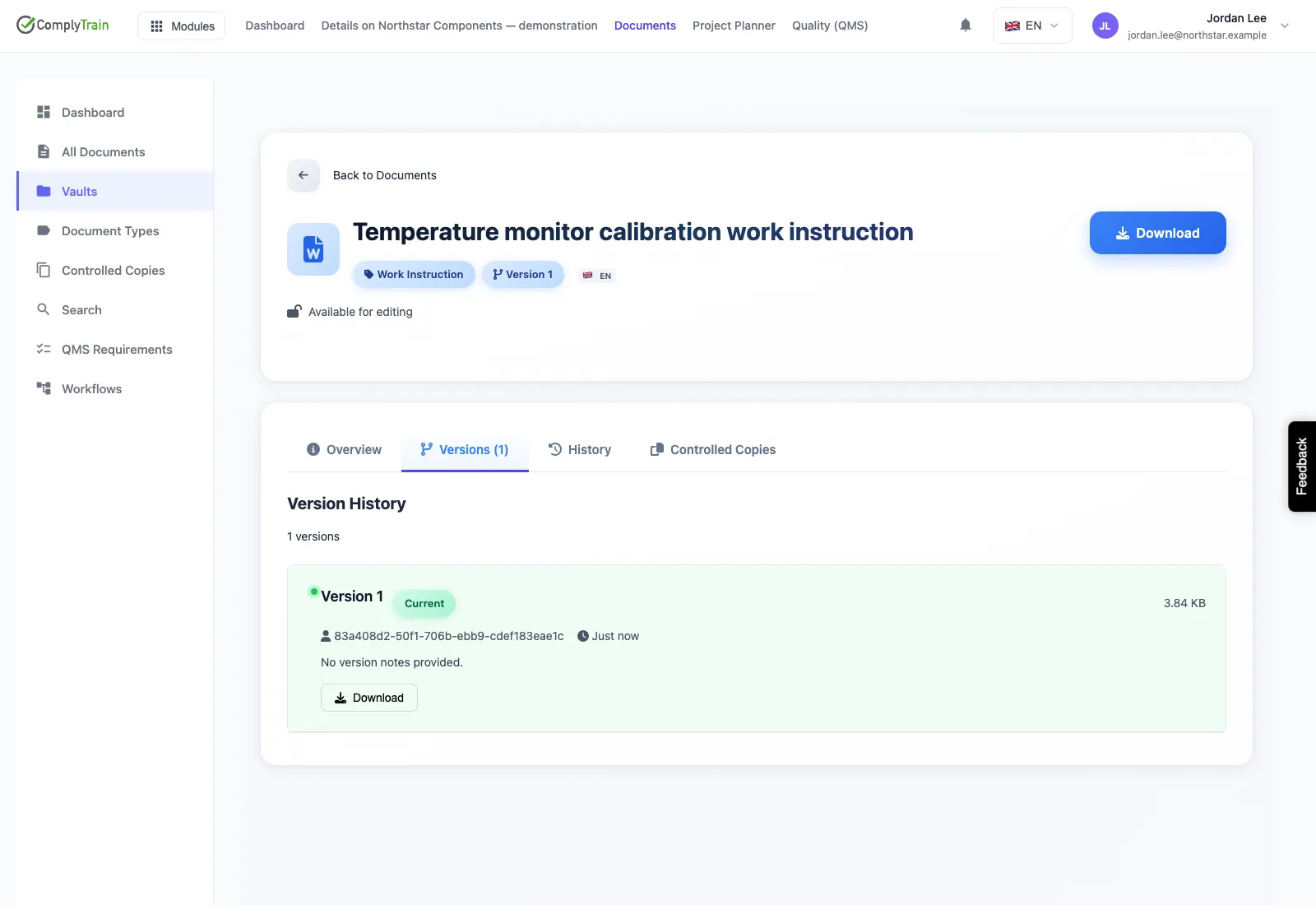Viewport: 1316px width, 905px height.
Task: Click the QMS Requirements checklist icon
Action: [x=44, y=349]
